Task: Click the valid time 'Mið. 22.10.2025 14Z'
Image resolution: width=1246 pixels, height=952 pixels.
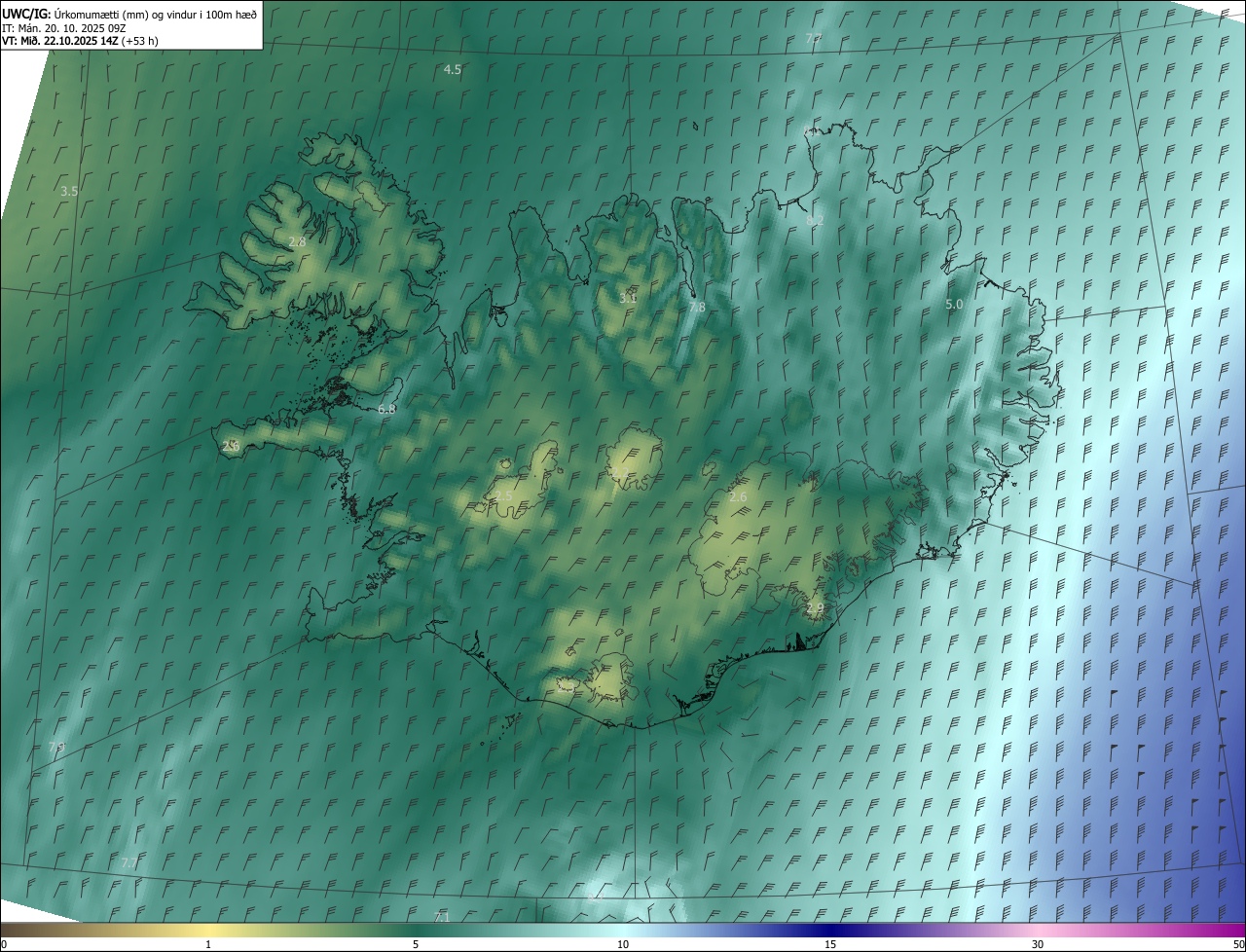Action: [69, 41]
